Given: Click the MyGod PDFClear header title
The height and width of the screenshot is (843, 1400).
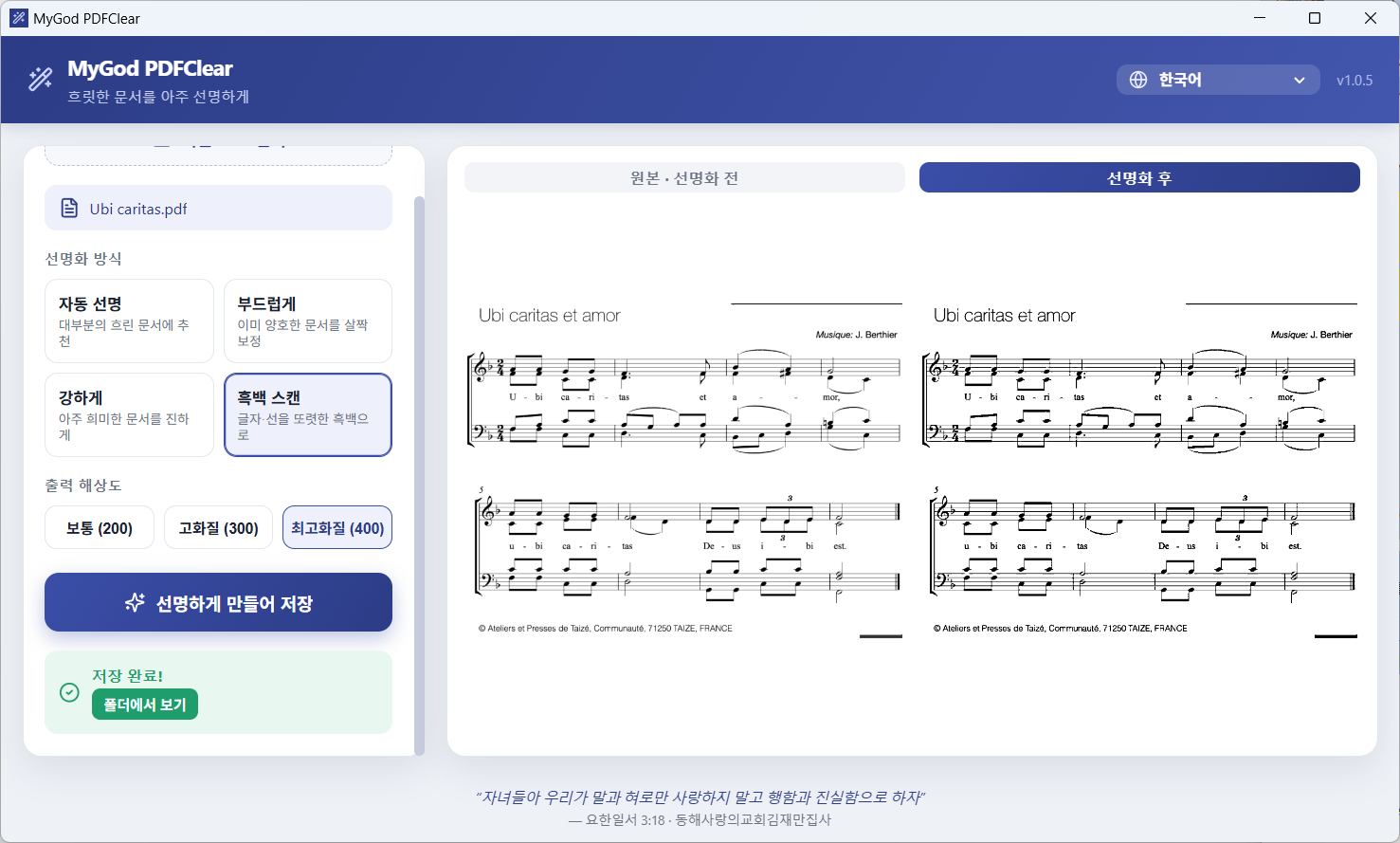Looking at the screenshot, I should [x=150, y=68].
